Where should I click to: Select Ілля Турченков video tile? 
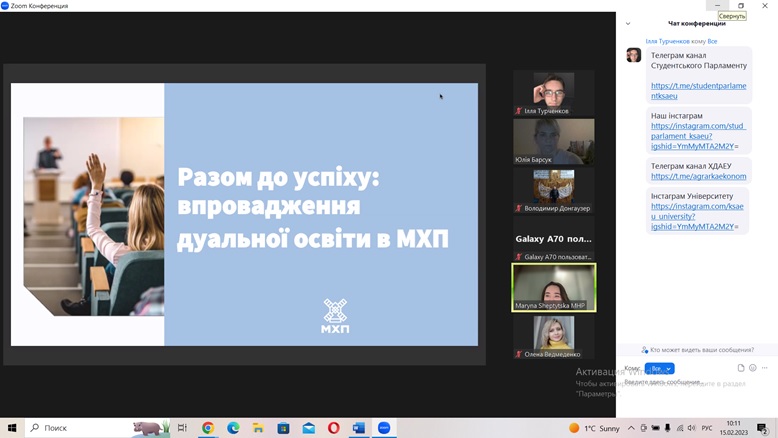click(x=554, y=93)
